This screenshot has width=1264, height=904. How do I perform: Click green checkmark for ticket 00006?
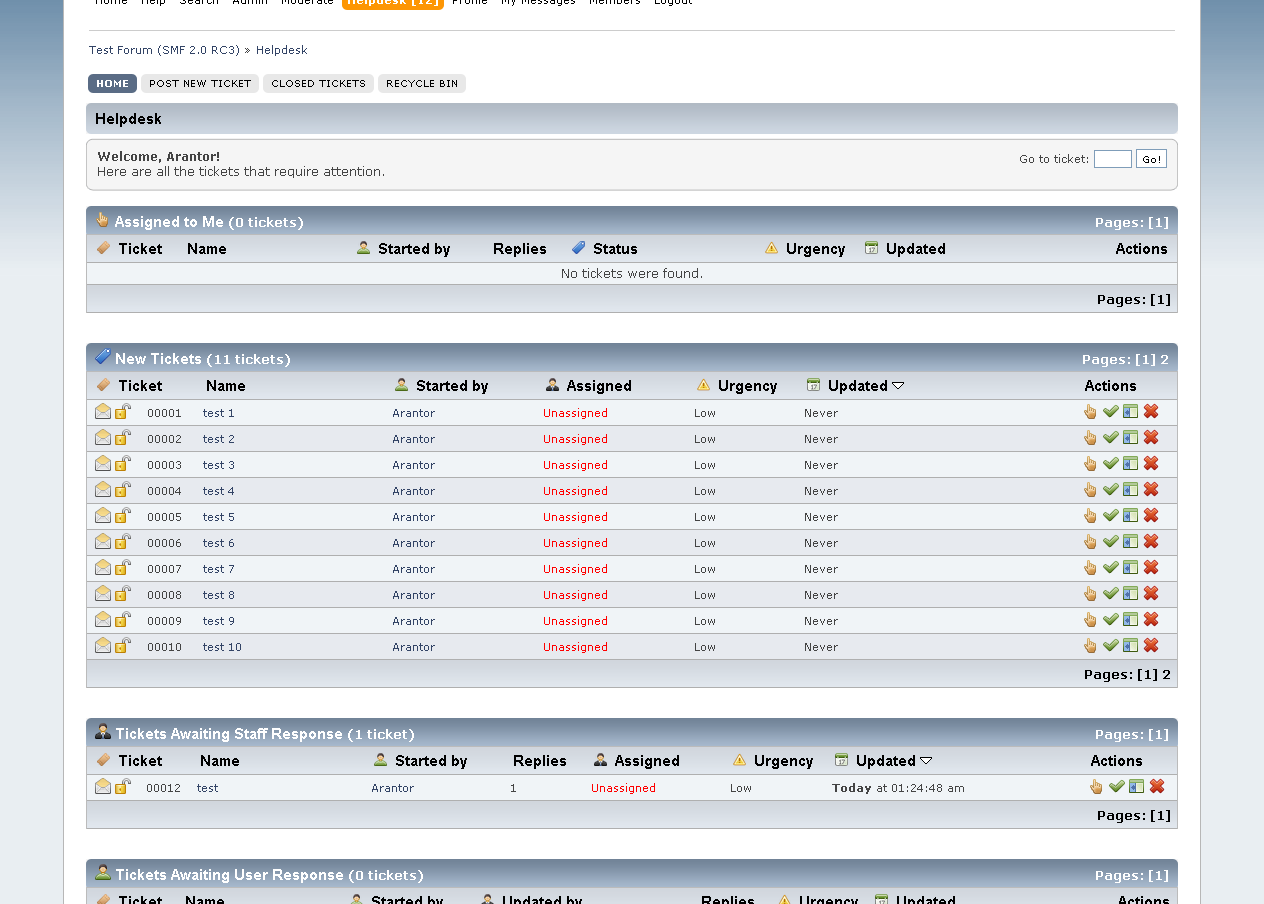pyautogui.click(x=1110, y=541)
